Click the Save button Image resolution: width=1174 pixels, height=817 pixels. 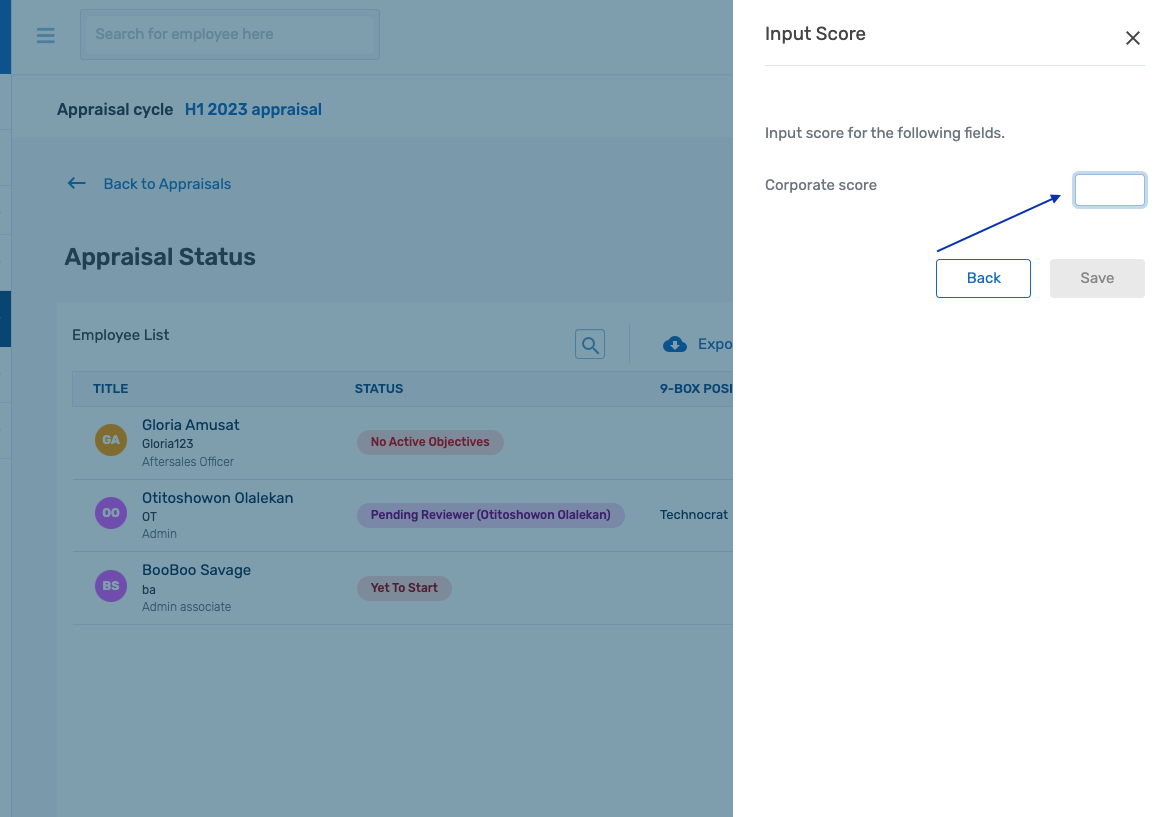1097,278
